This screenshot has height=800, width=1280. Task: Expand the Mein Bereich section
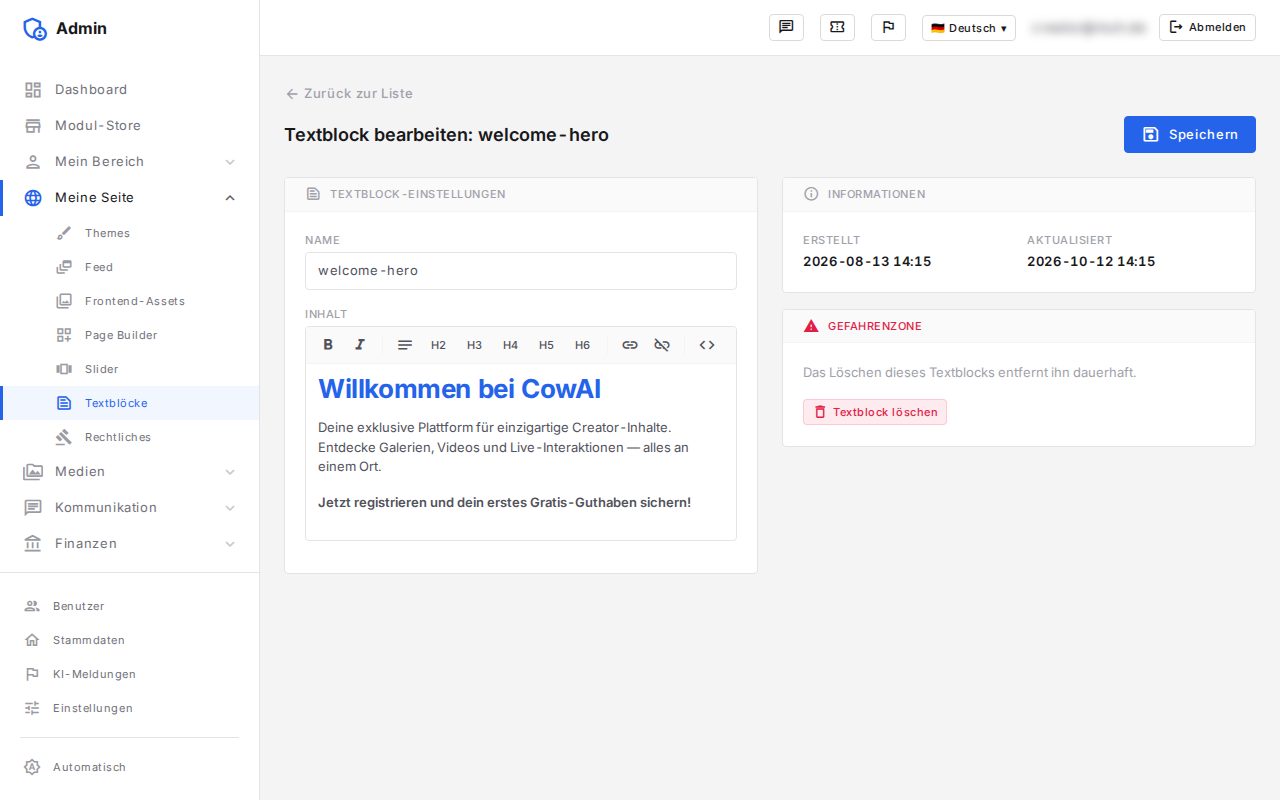pyautogui.click(x=130, y=162)
